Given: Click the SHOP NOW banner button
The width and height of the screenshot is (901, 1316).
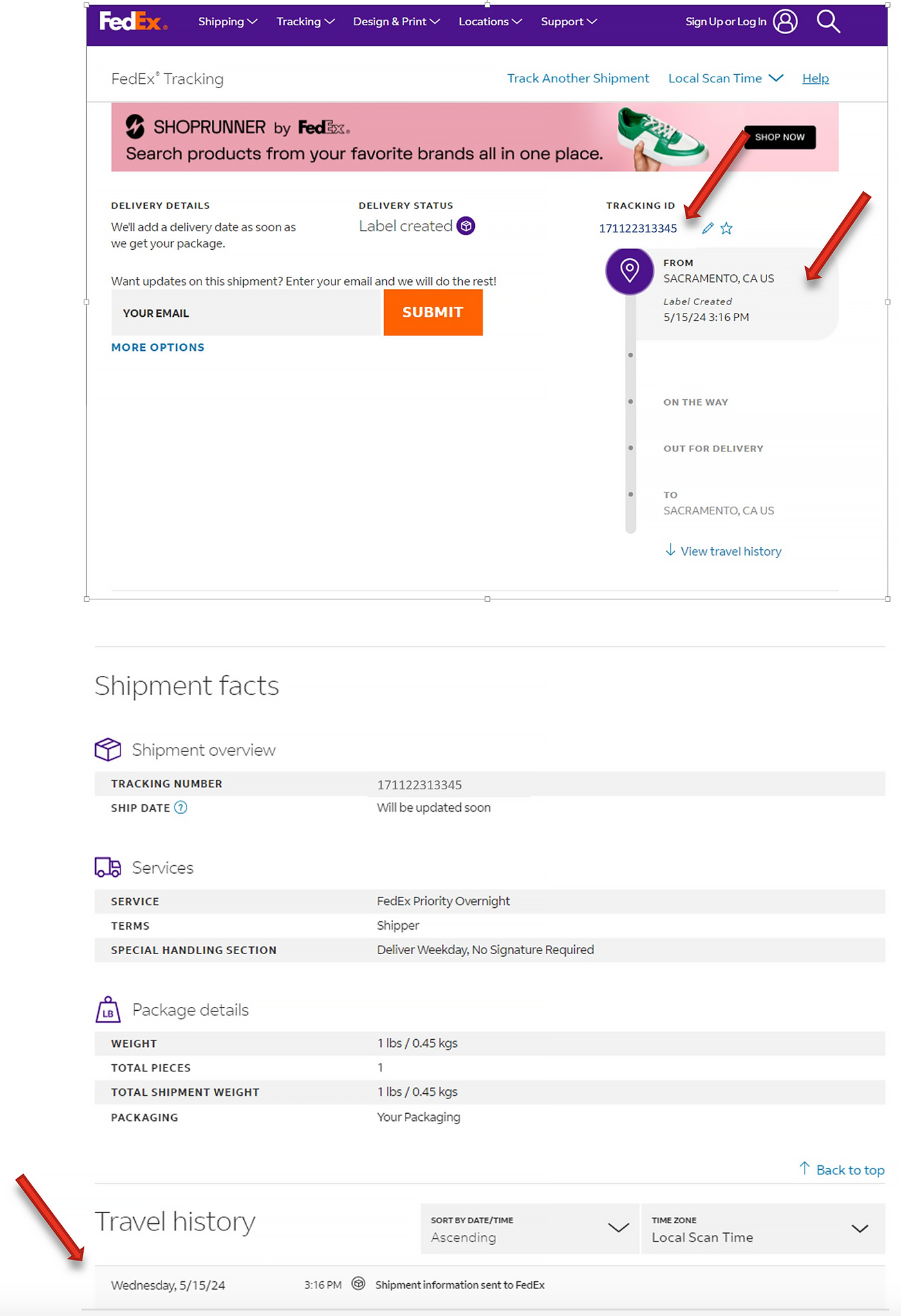Looking at the screenshot, I should tap(780, 137).
